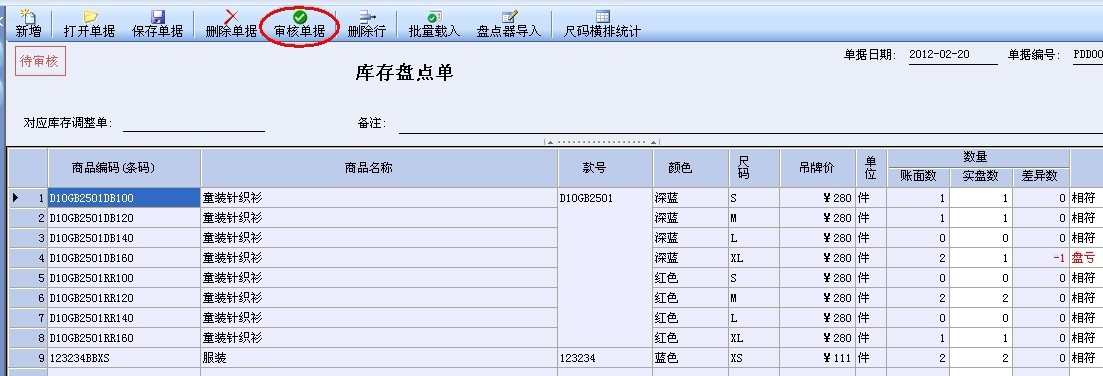The image size is (1103, 376).
Task: Click cell D10GB2501RR100 barcode
Action: click(x=124, y=278)
